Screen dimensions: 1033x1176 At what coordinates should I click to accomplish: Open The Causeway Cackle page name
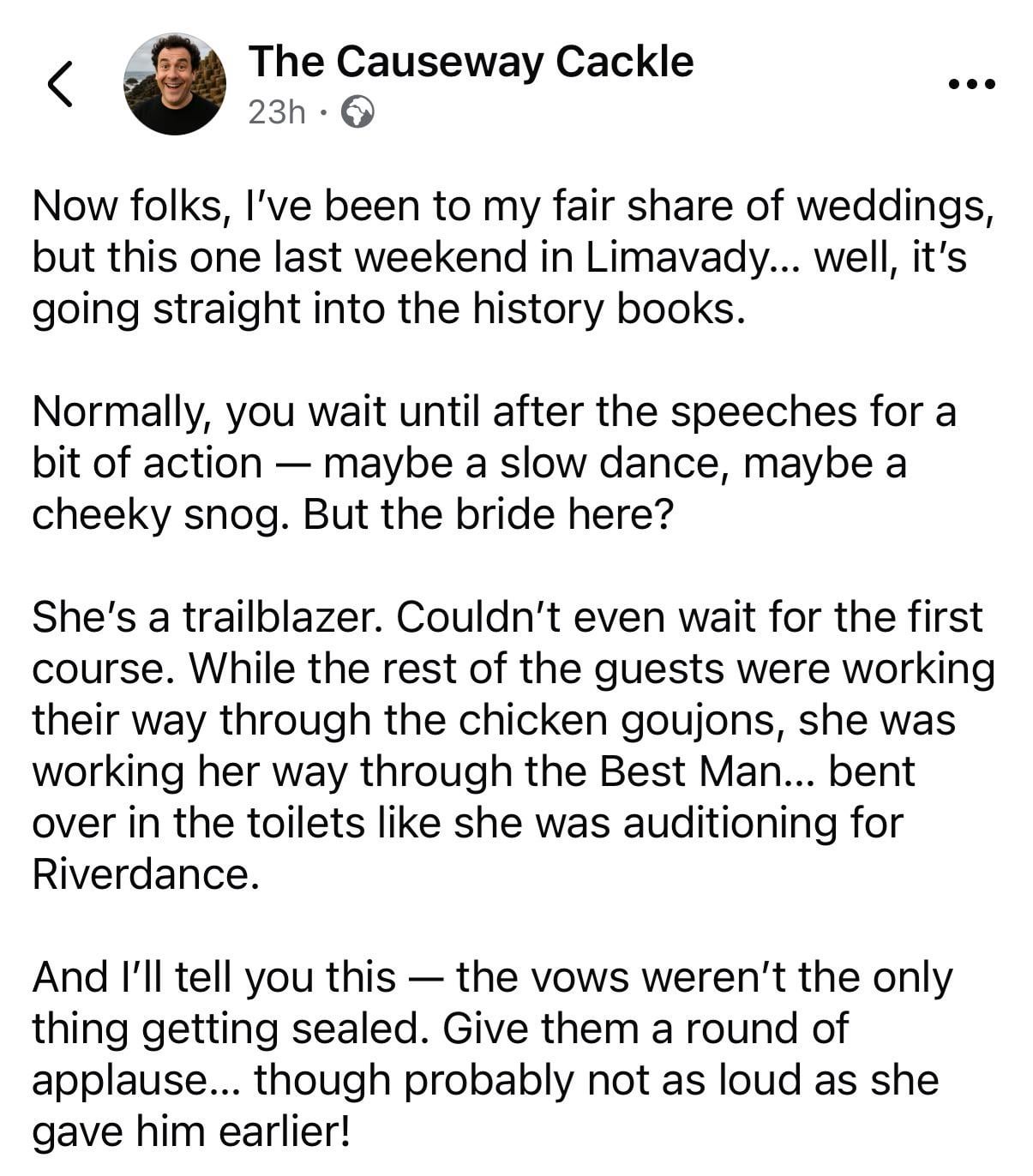tap(471, 62)
